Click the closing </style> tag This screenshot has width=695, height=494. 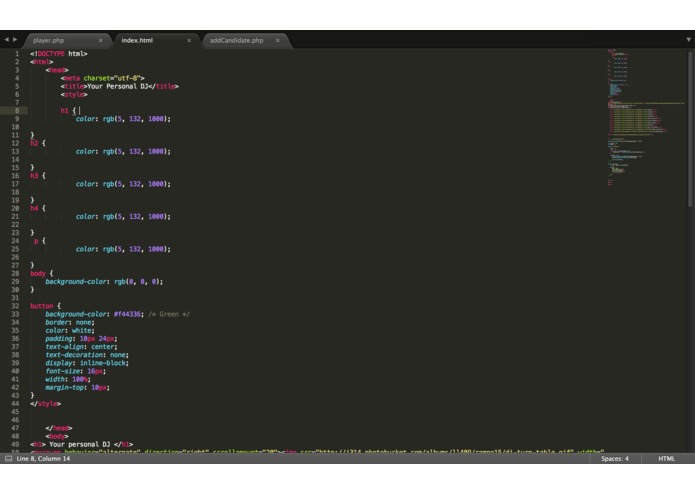(x=46, y=404)
